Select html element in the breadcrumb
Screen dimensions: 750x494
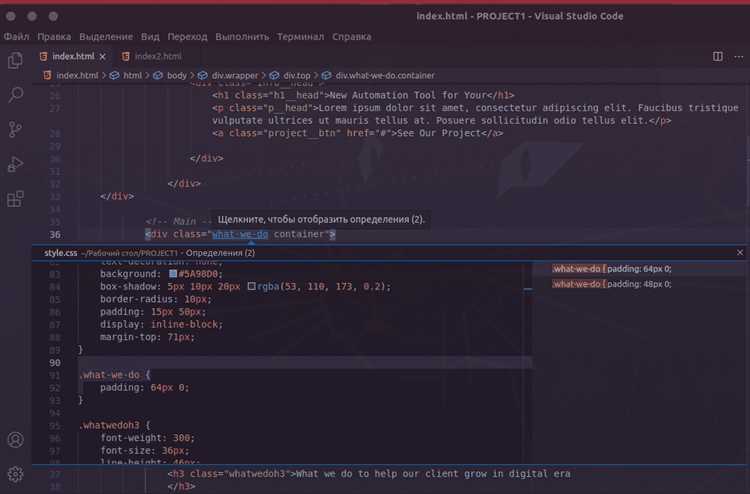132,76
